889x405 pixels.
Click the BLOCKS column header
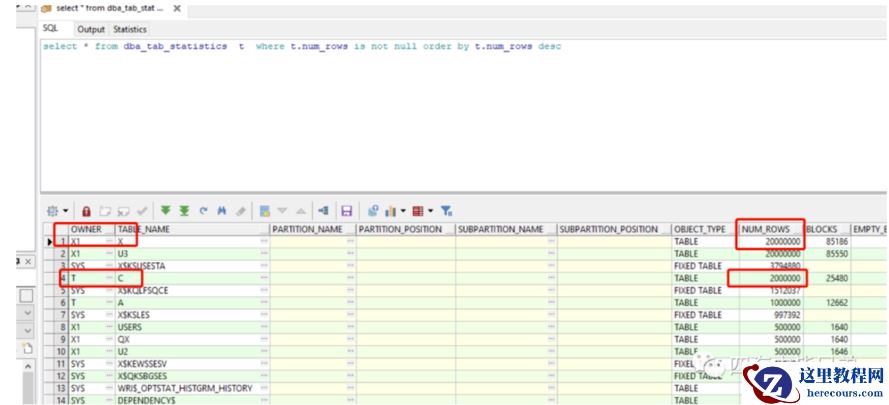[x=827, y=229]
